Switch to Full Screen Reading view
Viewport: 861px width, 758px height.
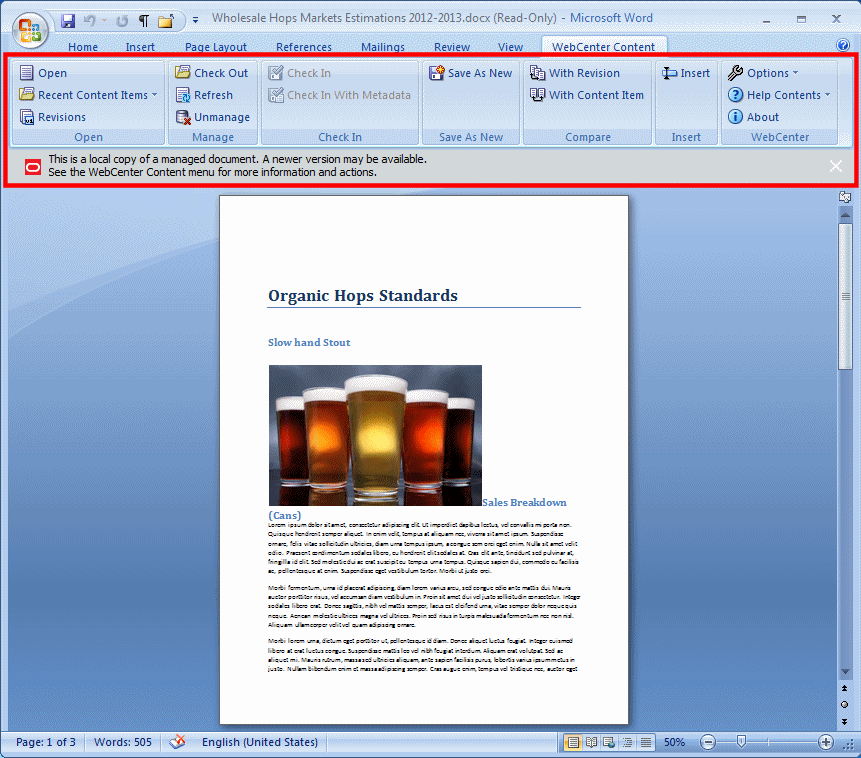pyautogui.click(x=591, y=743)
